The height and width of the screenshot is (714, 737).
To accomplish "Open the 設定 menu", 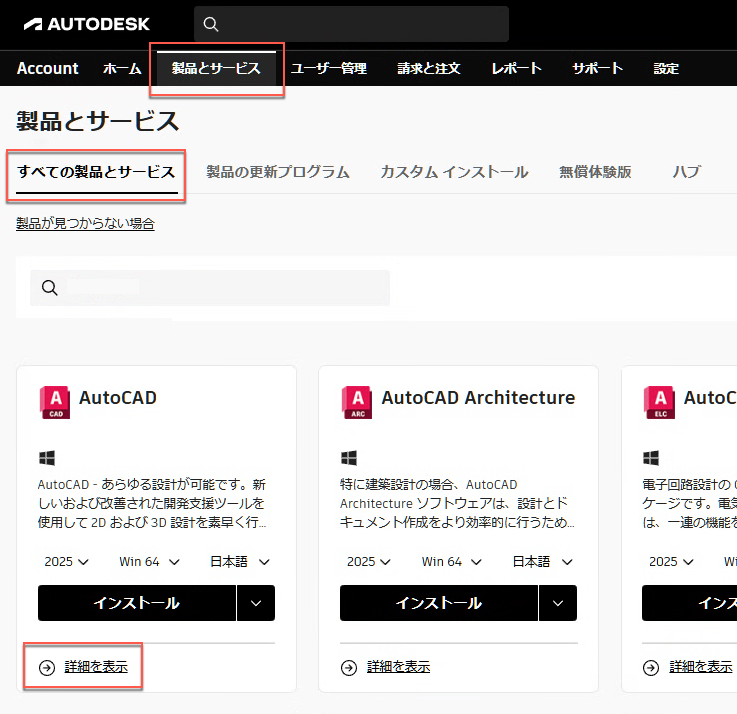I will coord(666,69).
